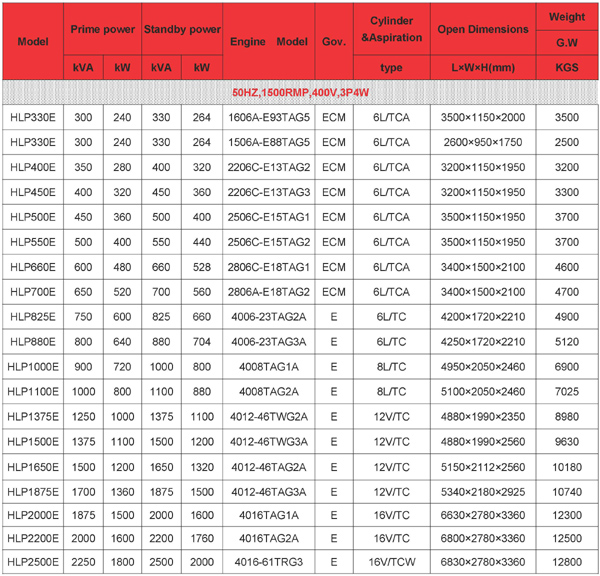Click the 'Weight' header cell

(x=567, y=17)
